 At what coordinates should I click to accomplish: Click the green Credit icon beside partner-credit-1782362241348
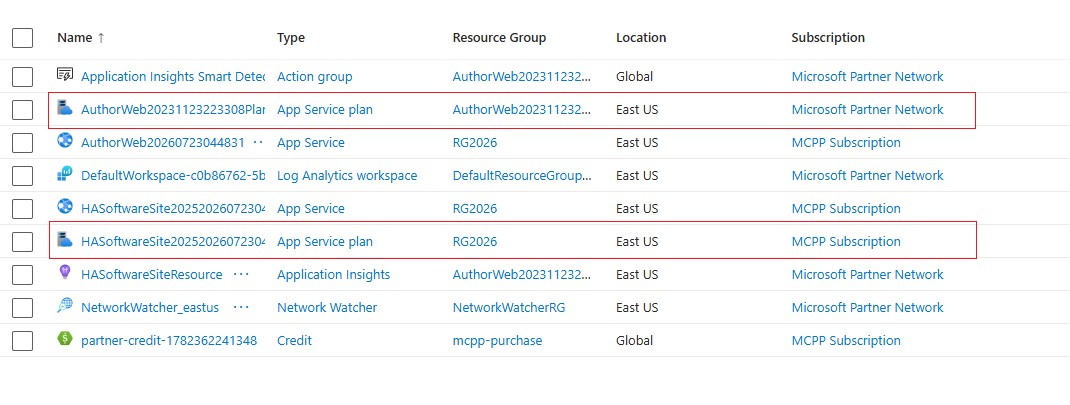pos(65,339)
